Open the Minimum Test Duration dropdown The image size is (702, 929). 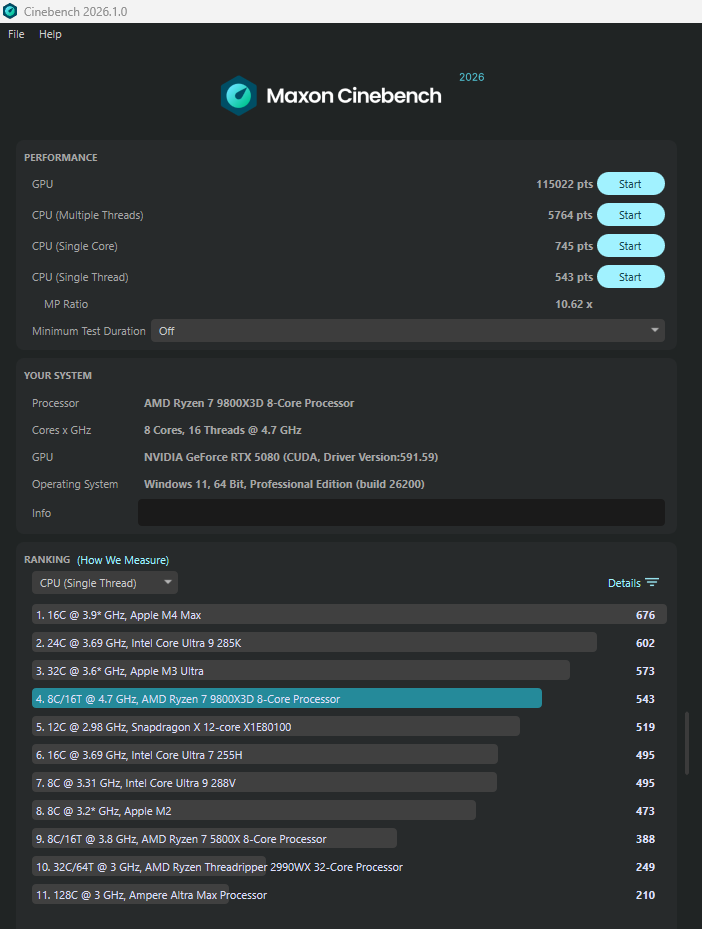(x=407, y=331)
